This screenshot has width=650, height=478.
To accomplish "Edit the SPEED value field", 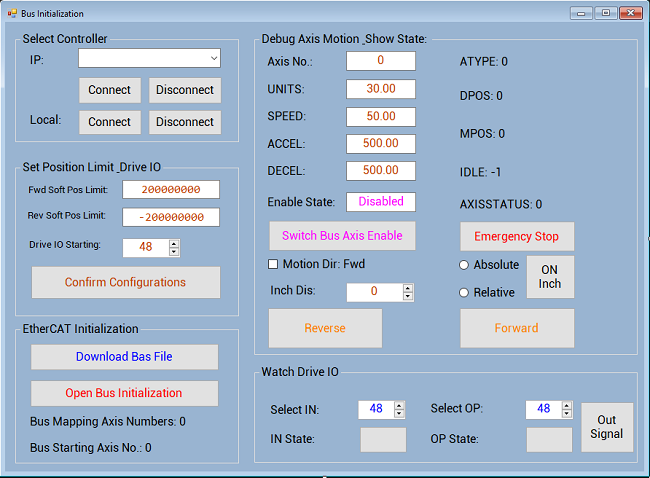I will click(381, 116).
